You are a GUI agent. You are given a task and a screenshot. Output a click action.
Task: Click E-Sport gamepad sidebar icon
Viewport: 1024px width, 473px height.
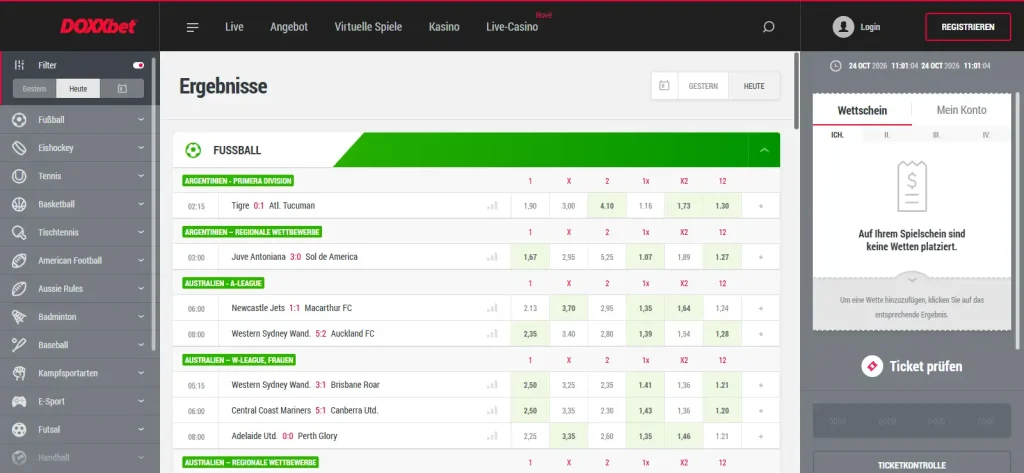20,401
